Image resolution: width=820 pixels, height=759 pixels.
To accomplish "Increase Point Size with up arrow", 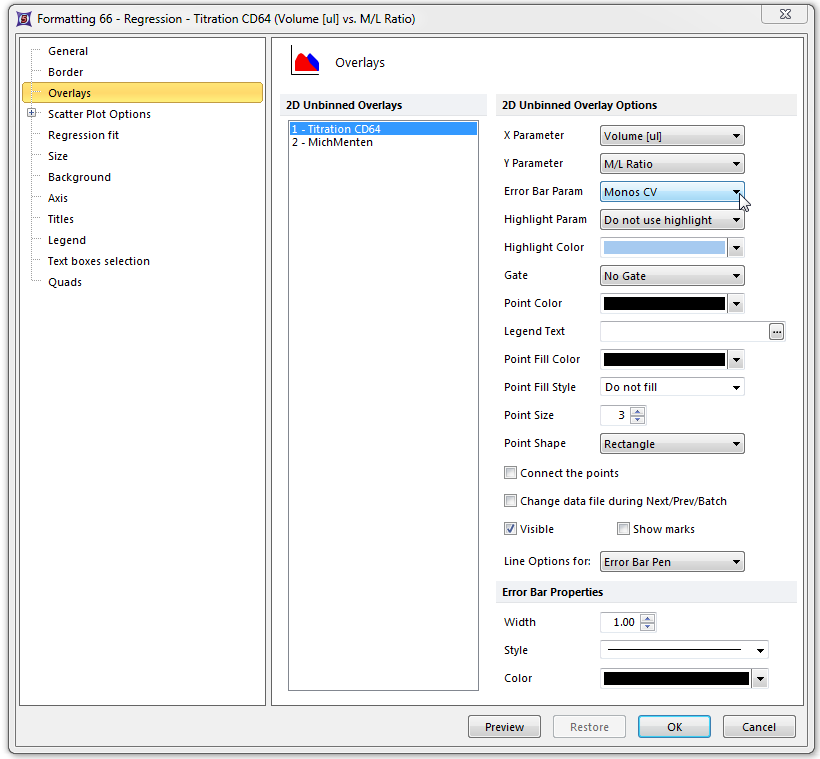I will (638, 411).
